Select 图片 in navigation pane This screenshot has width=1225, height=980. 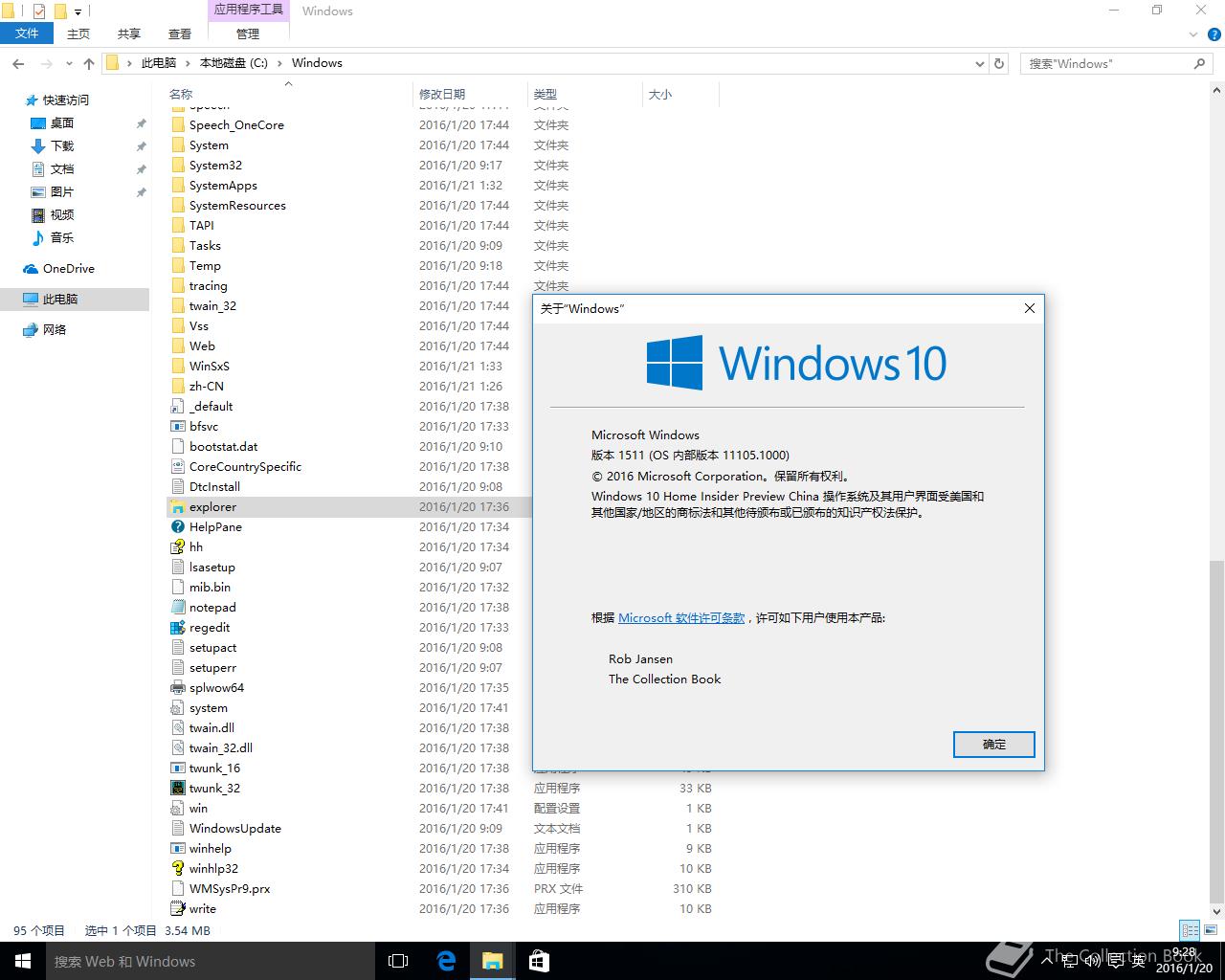62,191
